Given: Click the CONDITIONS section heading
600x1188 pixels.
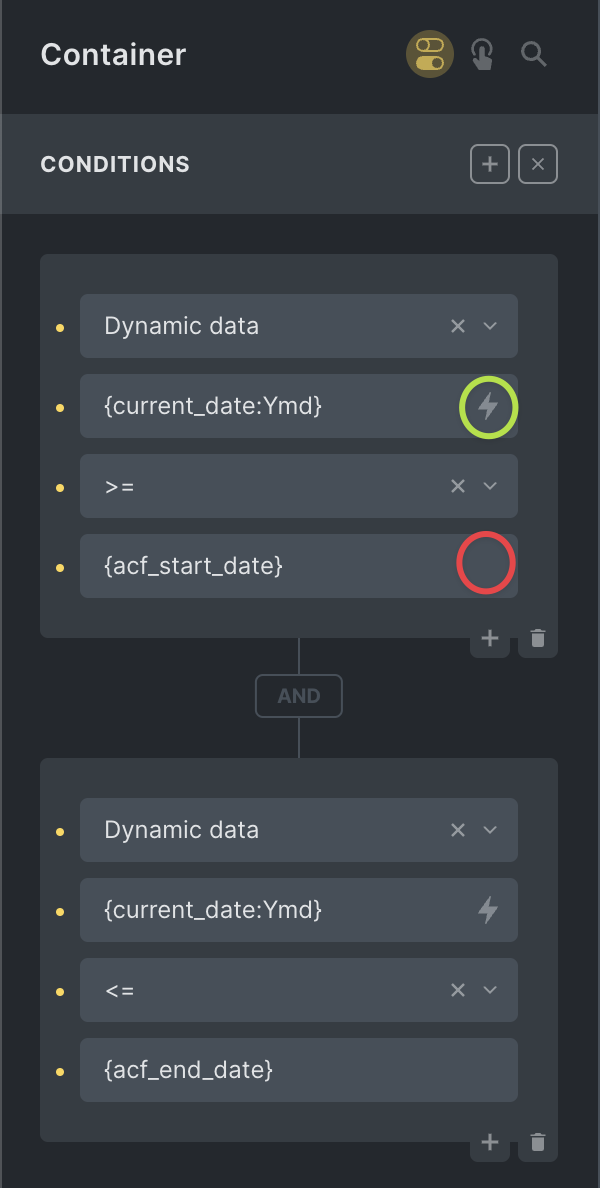Looking at the screenshot, I should 115,164.
